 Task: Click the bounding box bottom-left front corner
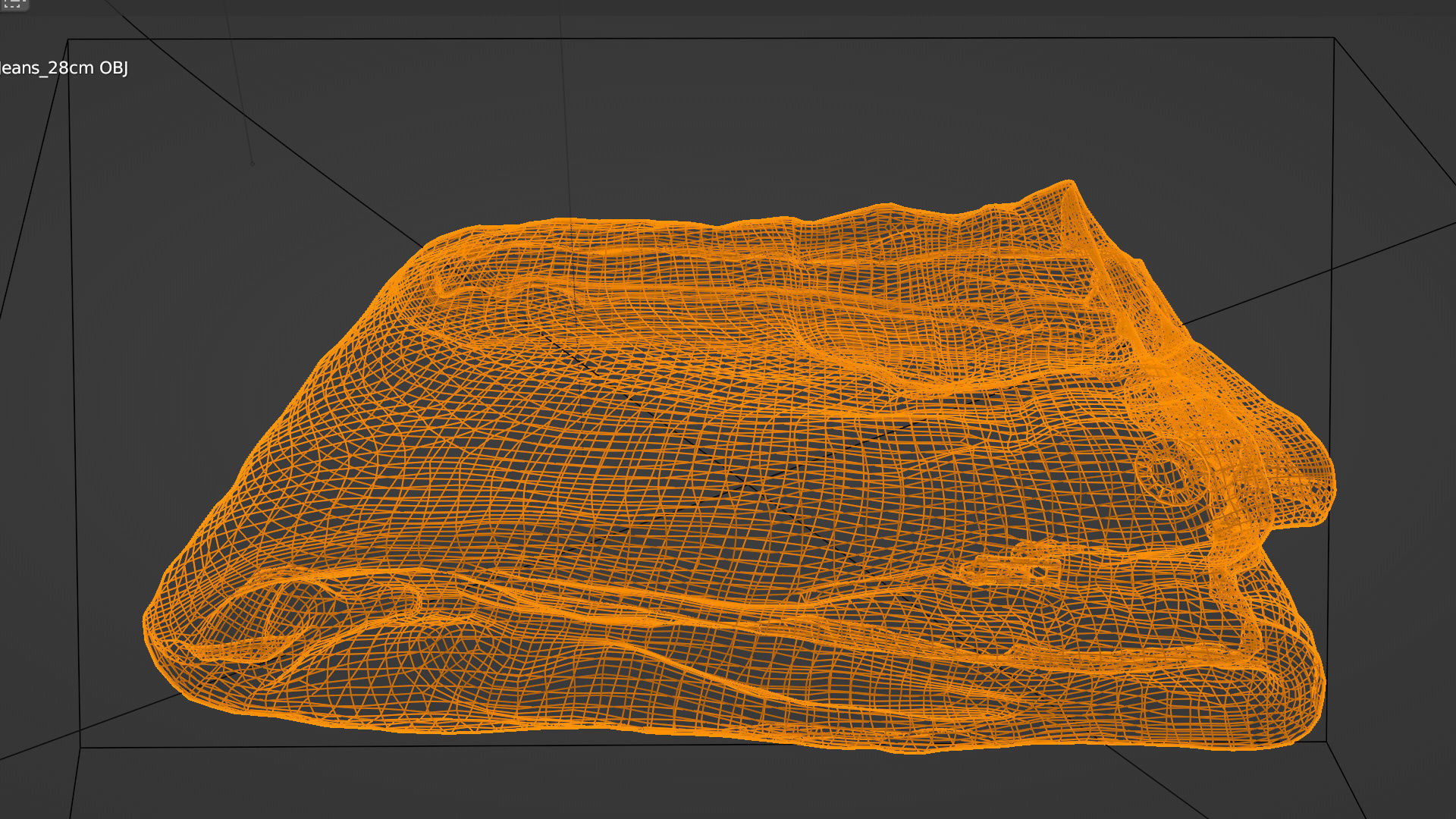[x=80, y=748]
